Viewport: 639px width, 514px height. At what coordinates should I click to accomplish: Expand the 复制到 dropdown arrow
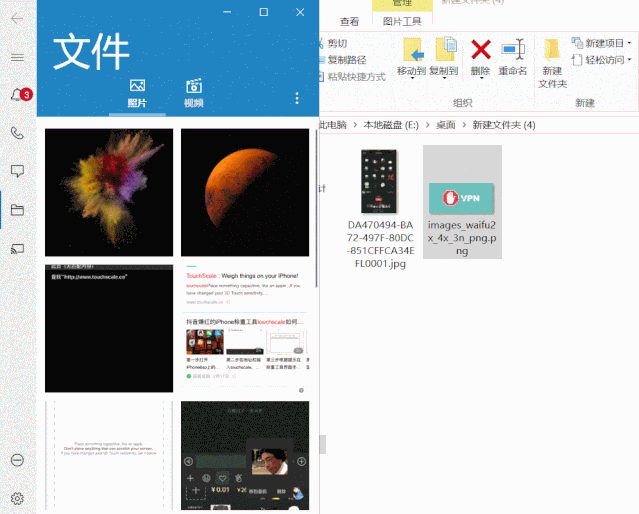(444, 78)
